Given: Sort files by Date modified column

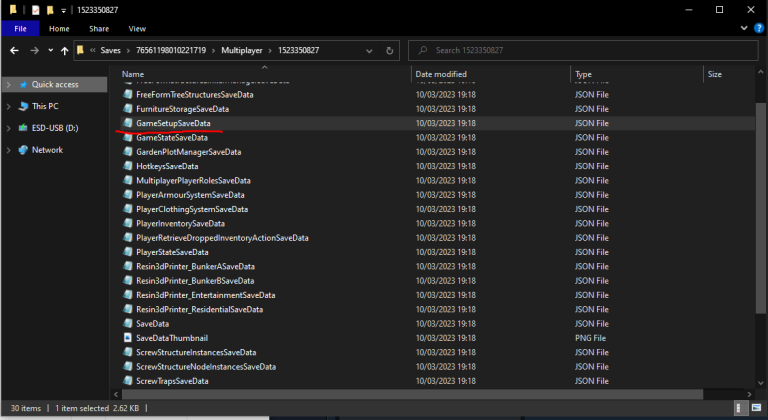Looking at the screenshot, I should pos(441,74).
